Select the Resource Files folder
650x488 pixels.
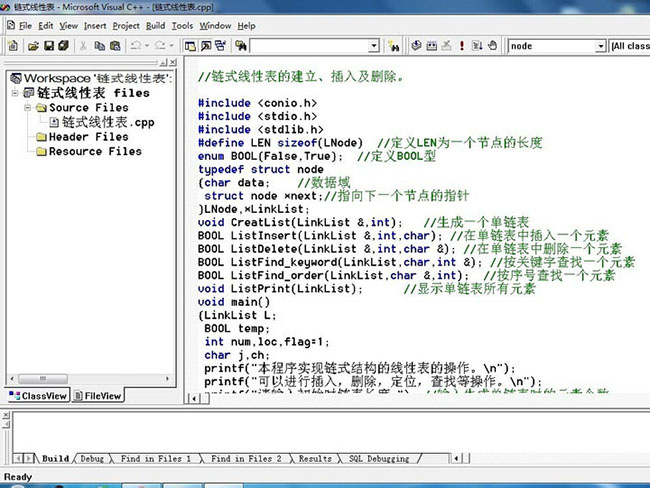pyautogui.click(x=95, y=152)
